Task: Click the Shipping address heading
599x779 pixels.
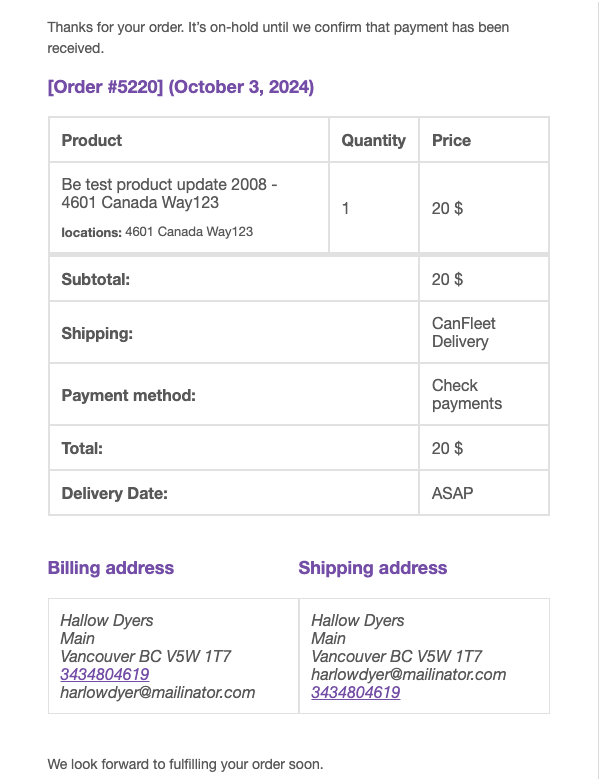Action: click(373, 568)
